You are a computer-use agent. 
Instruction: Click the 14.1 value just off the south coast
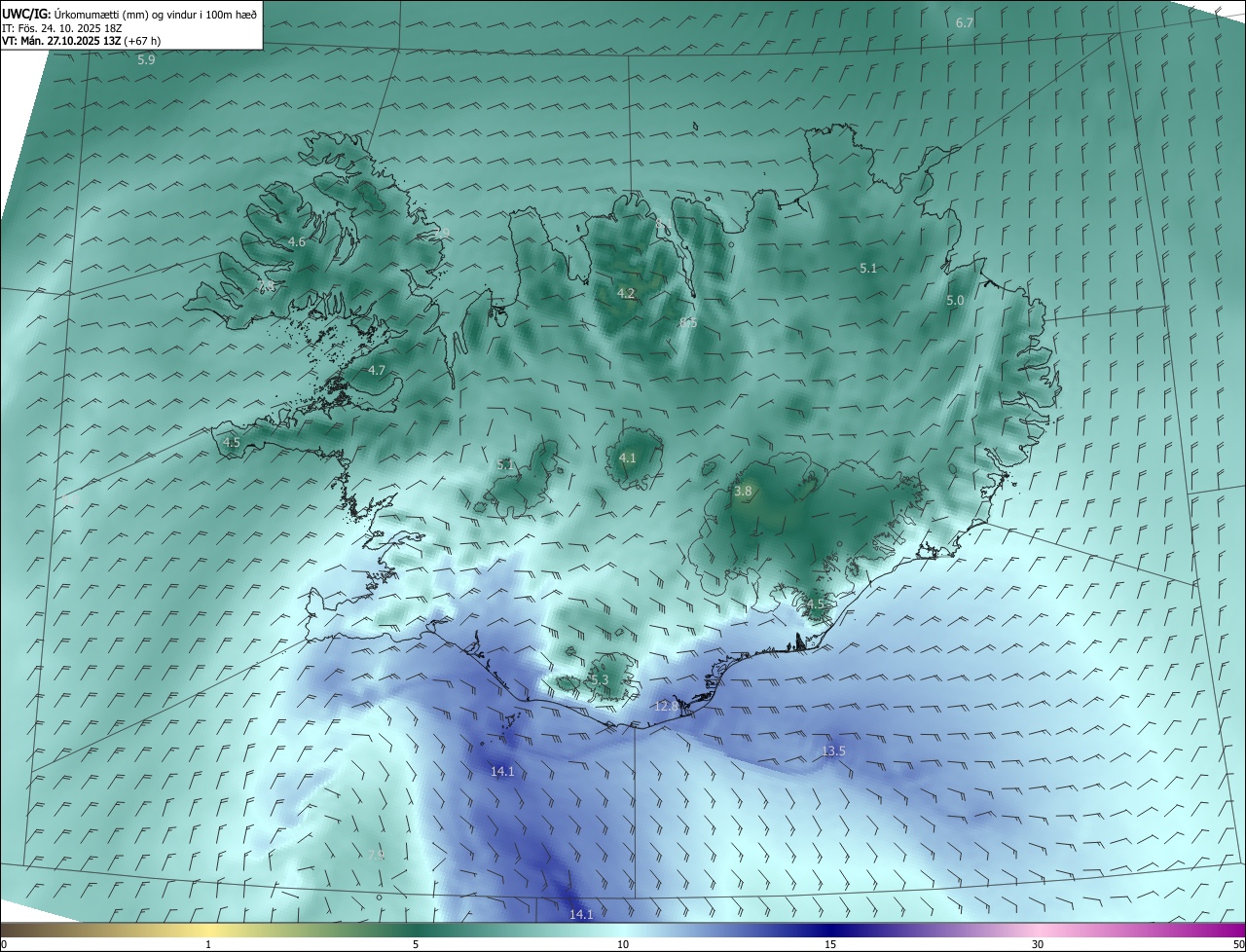click(x=502, y=771)
